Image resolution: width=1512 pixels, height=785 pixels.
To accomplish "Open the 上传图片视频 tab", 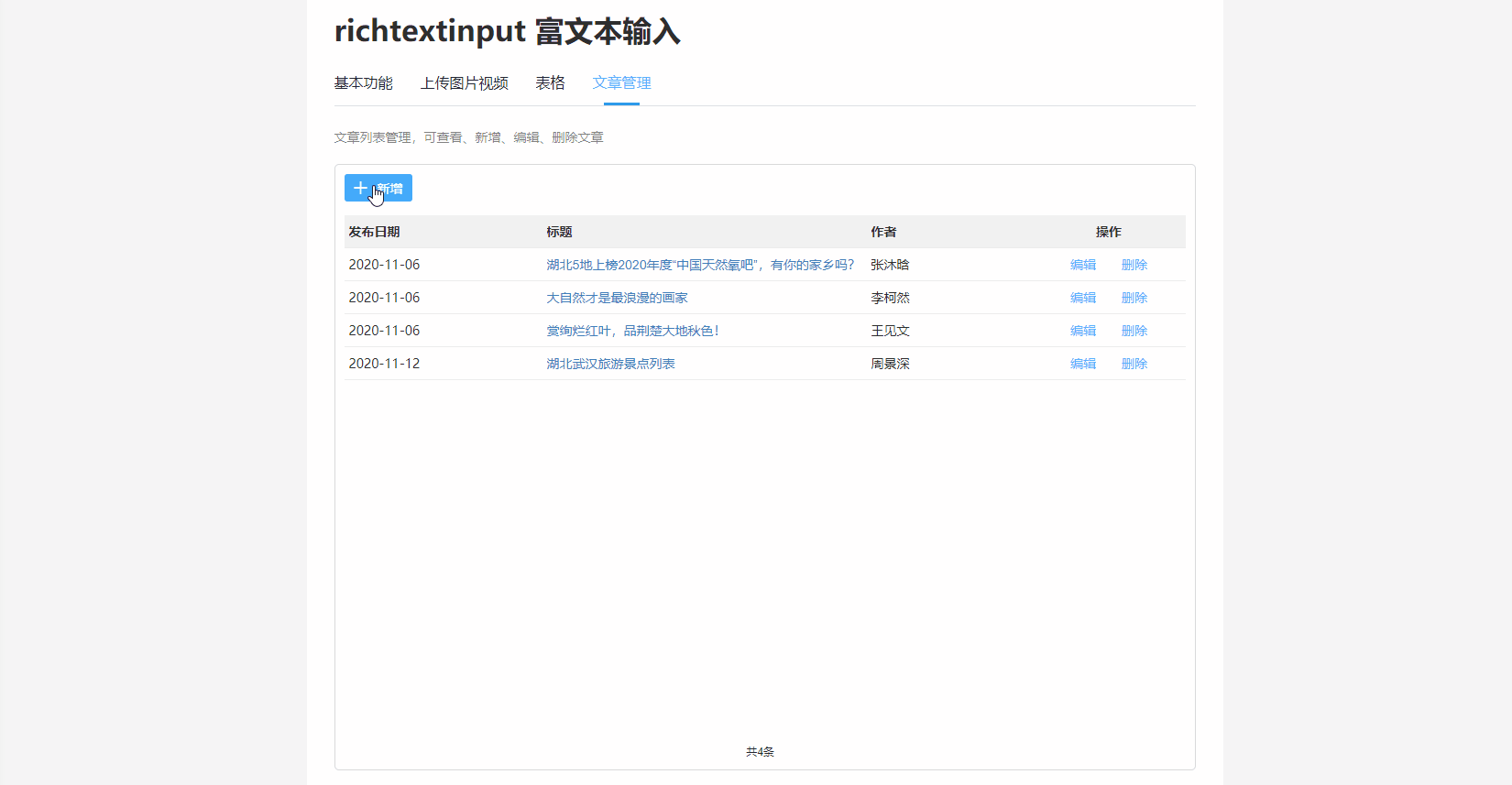I will click(x=464, y=83).
